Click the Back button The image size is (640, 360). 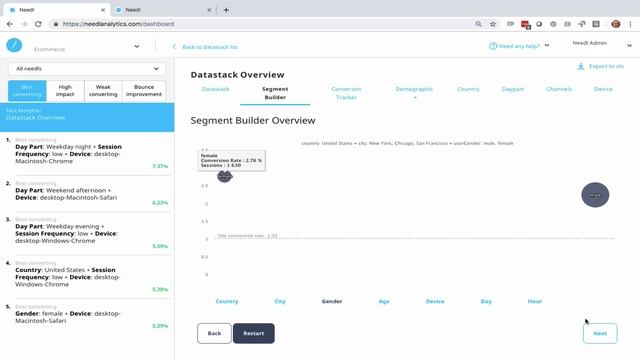pyautogui.click(x=214, y=333)
